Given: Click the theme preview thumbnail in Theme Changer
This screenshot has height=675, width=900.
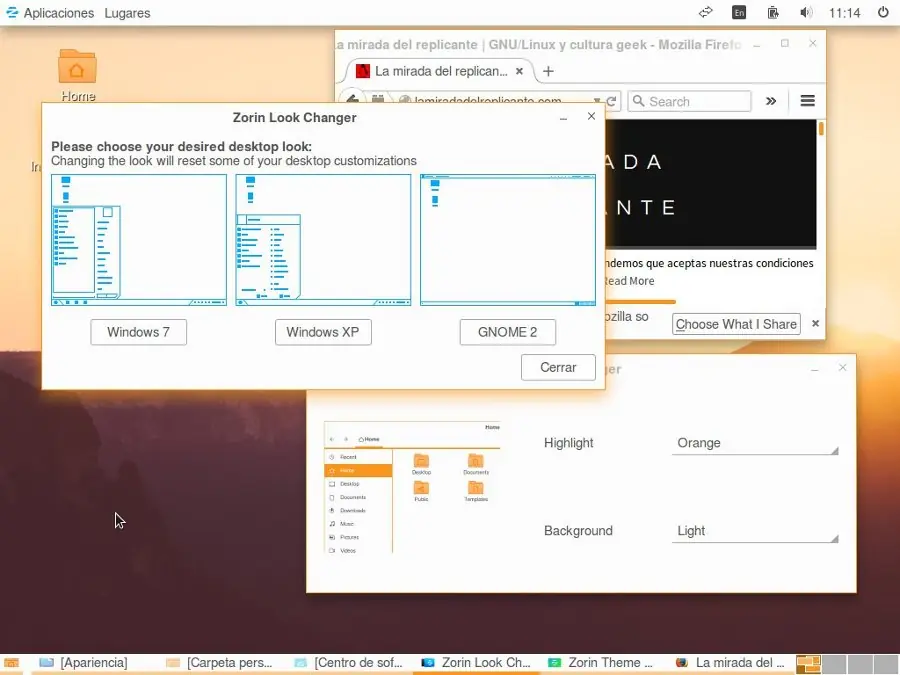Looking at the screenshot, I should tap(412, 487).
